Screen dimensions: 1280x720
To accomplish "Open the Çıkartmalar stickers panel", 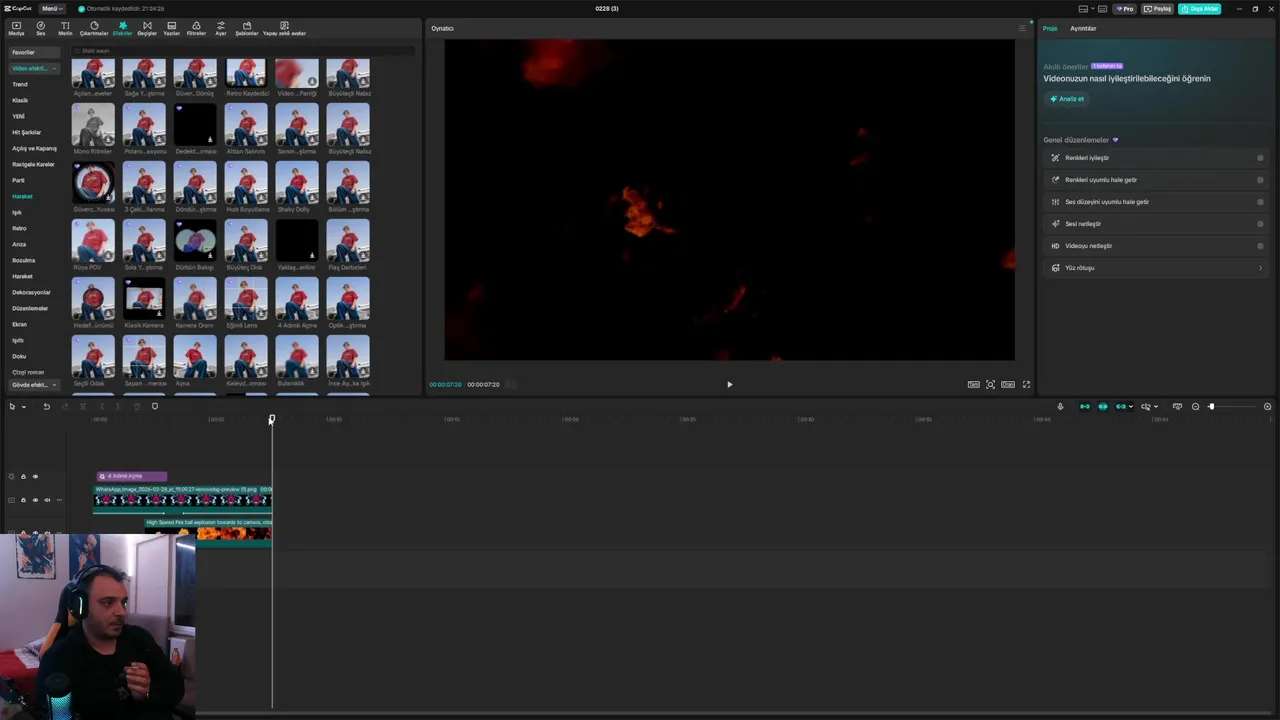I will coord(94,28).
